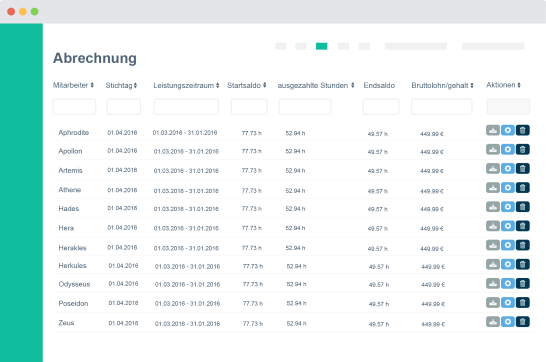The image size is (546, 362).
Task: Select the active green navigation tab
Action: pos(321,46)
